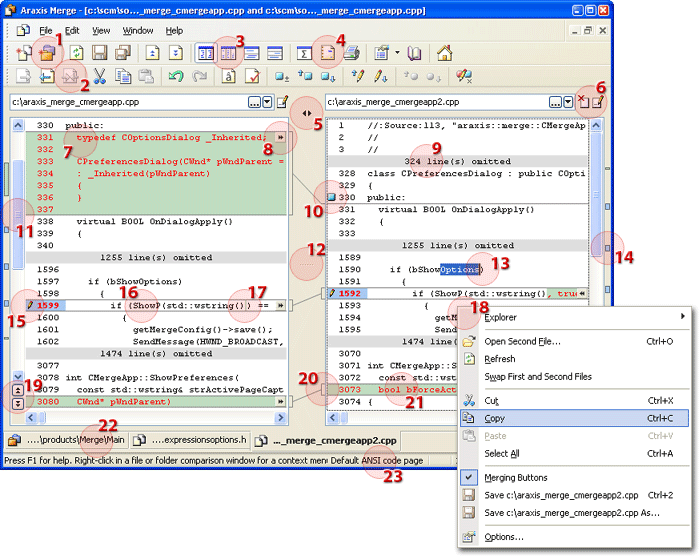Jump to the next change
This screenshot has height=557, width=700.
[x=175, y=53]
